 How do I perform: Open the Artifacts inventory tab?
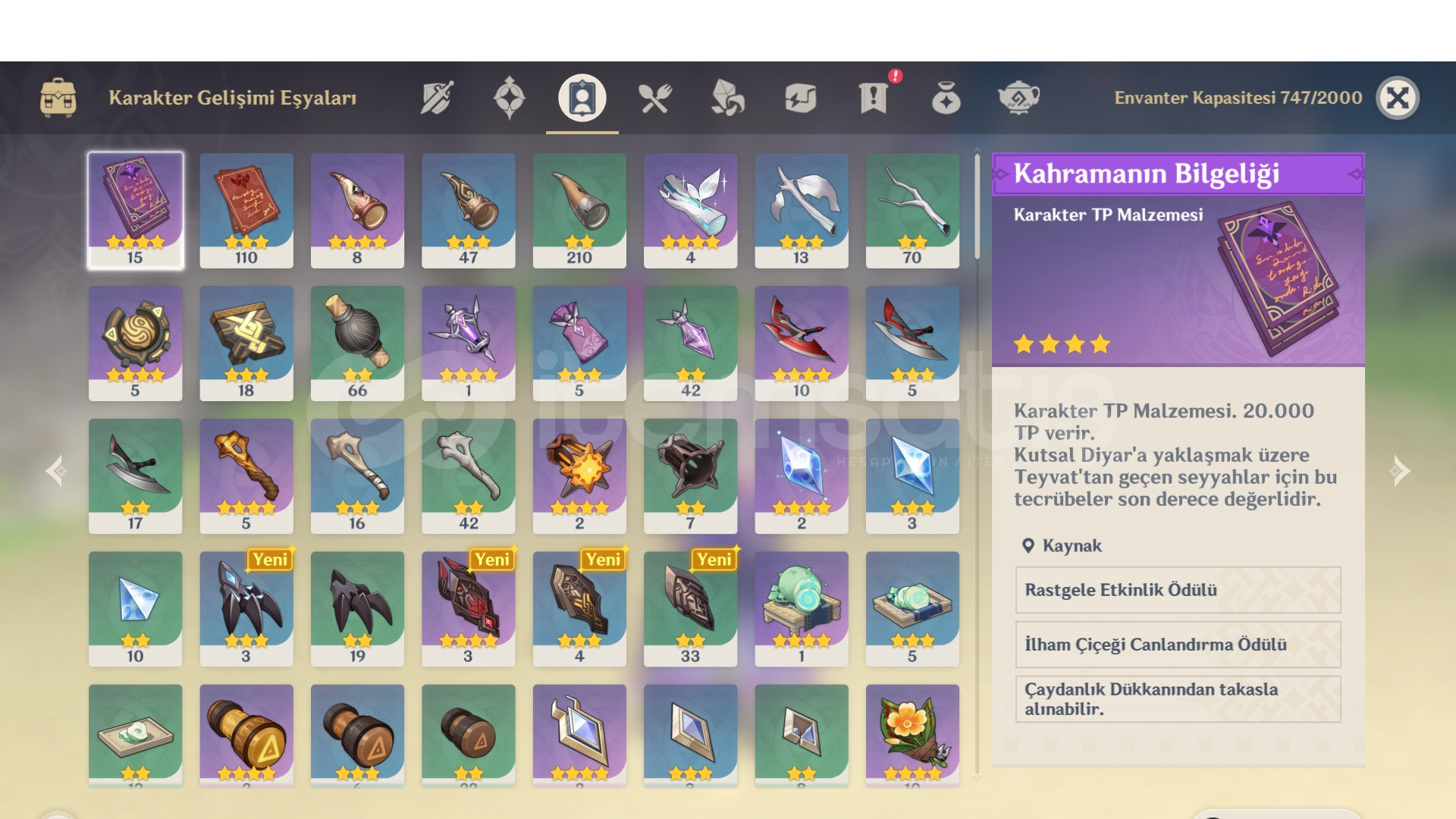click(x=509, y=98)
